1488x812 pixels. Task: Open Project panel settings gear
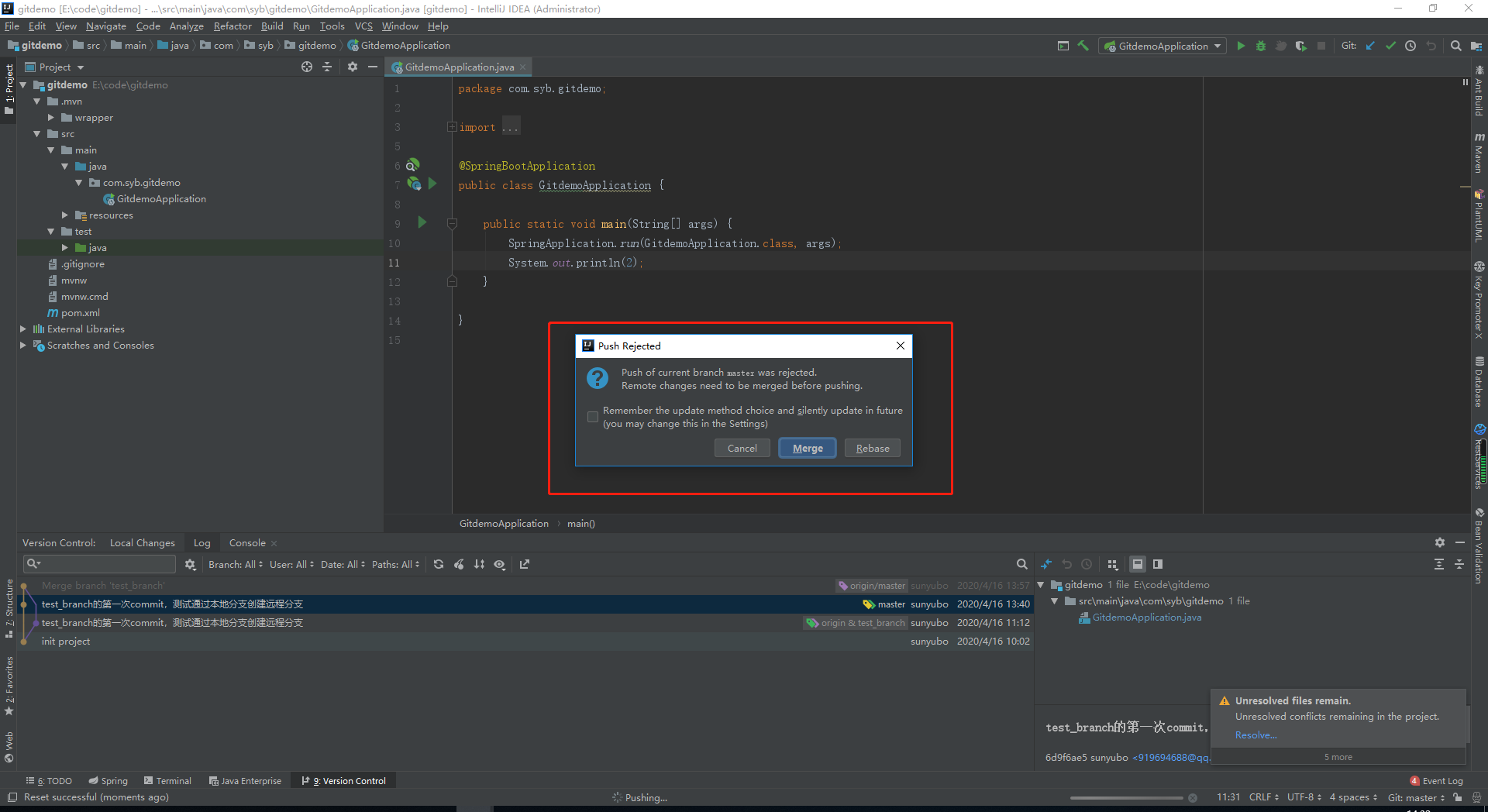click(353, 67)
